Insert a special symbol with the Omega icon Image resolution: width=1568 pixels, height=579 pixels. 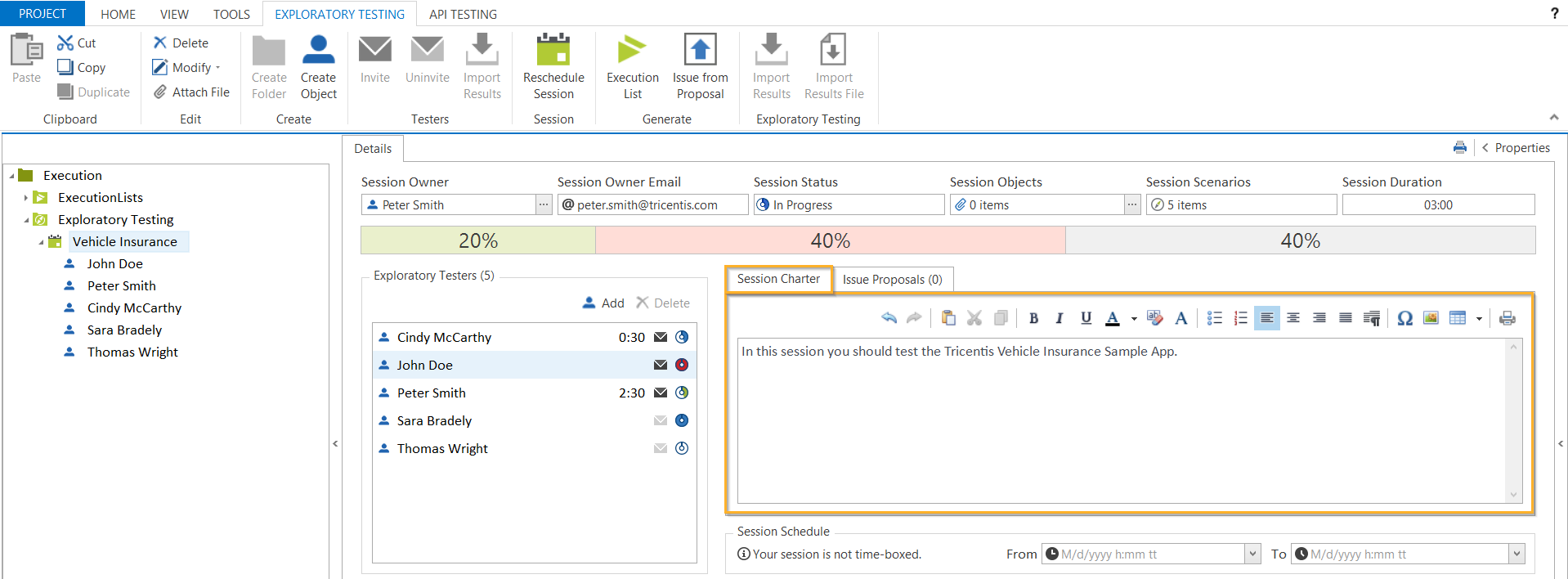(1404, 318)
